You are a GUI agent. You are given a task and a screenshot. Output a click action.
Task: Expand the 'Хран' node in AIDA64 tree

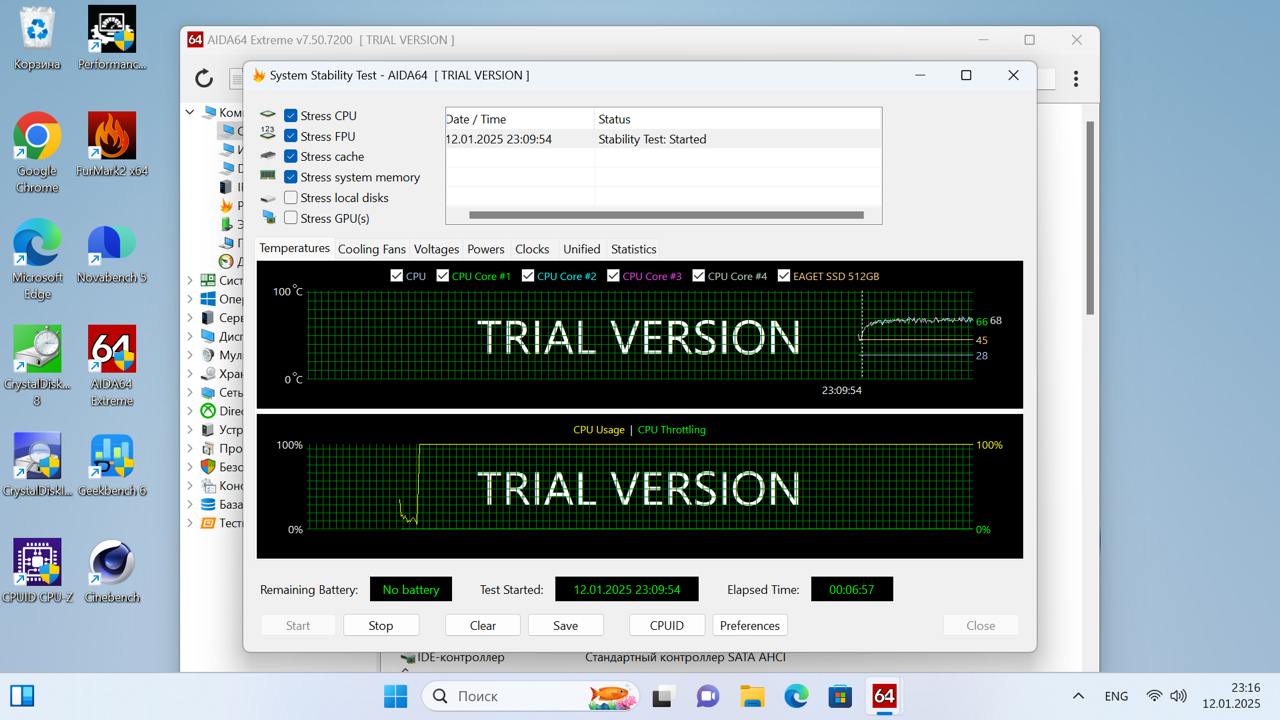[x=190, y=374]
